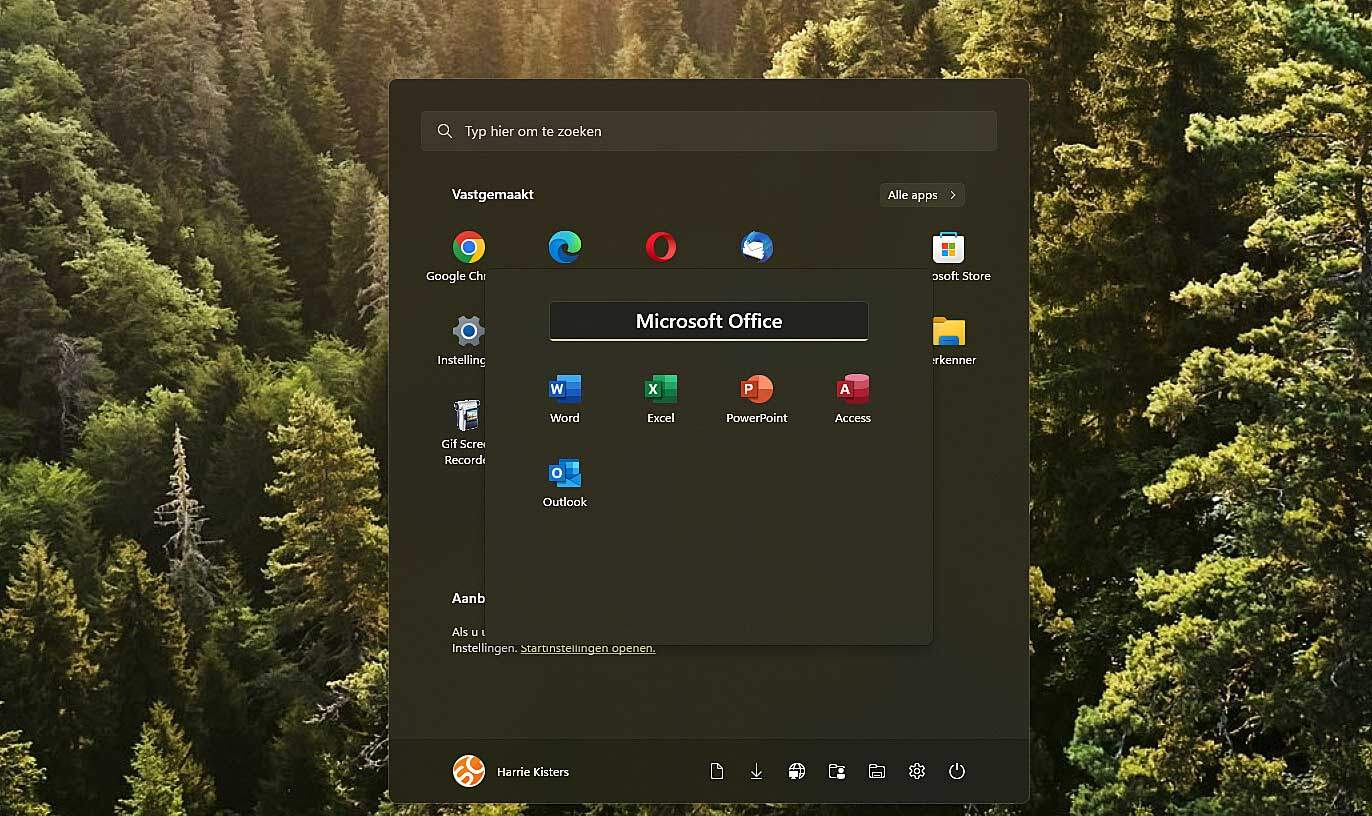1372x816 pixels.
Task: Open the Harrie Kisters user avatar
Action: click(469, 771)
